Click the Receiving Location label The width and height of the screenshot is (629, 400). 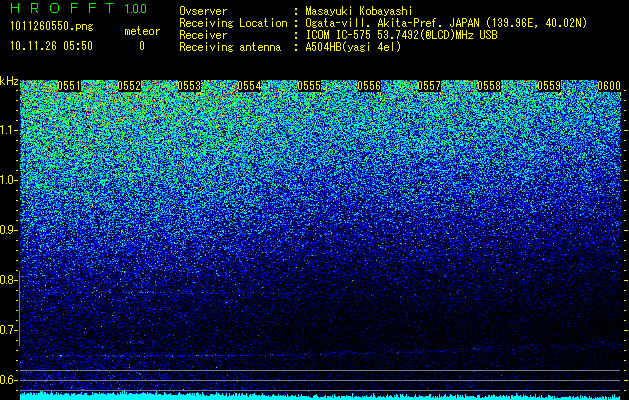pos(233,23)
